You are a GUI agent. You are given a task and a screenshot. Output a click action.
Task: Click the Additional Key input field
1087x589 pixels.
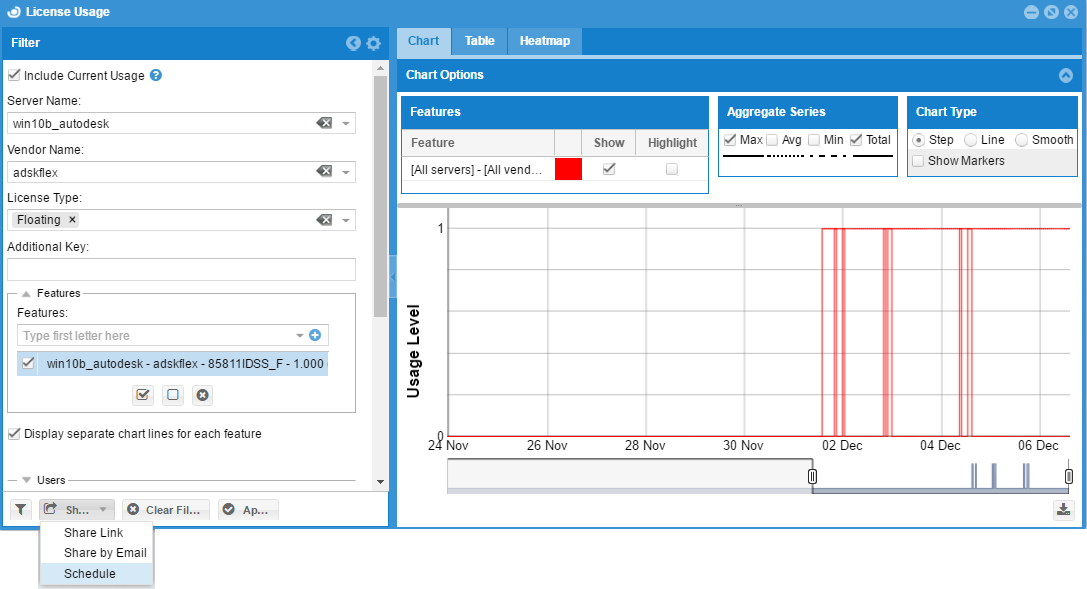click(x=181, y=269)
